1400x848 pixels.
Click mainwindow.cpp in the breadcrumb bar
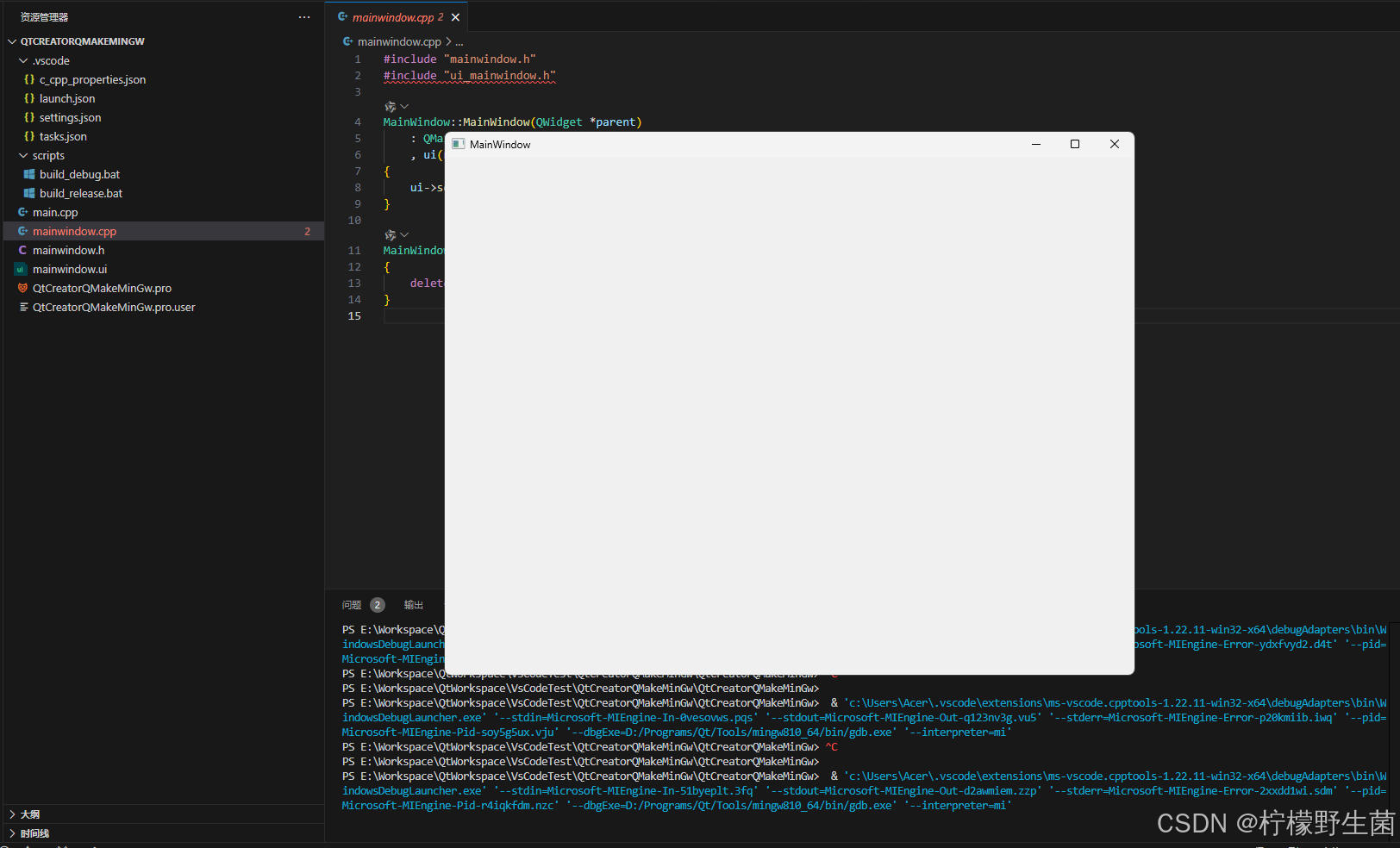pyautogui.click(x=398, y=41)
